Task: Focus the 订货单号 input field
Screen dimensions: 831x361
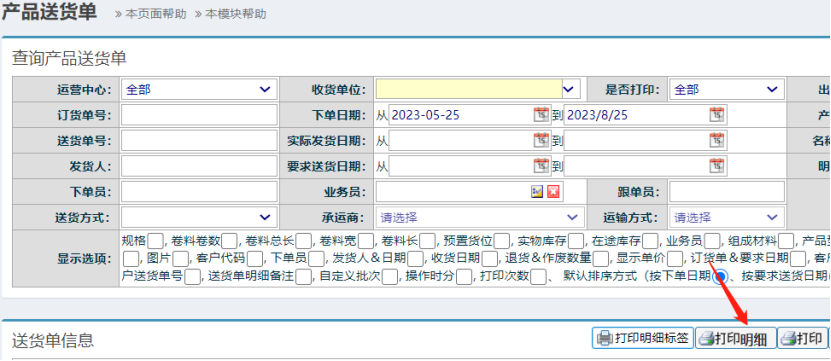Action: coord(199,115)
